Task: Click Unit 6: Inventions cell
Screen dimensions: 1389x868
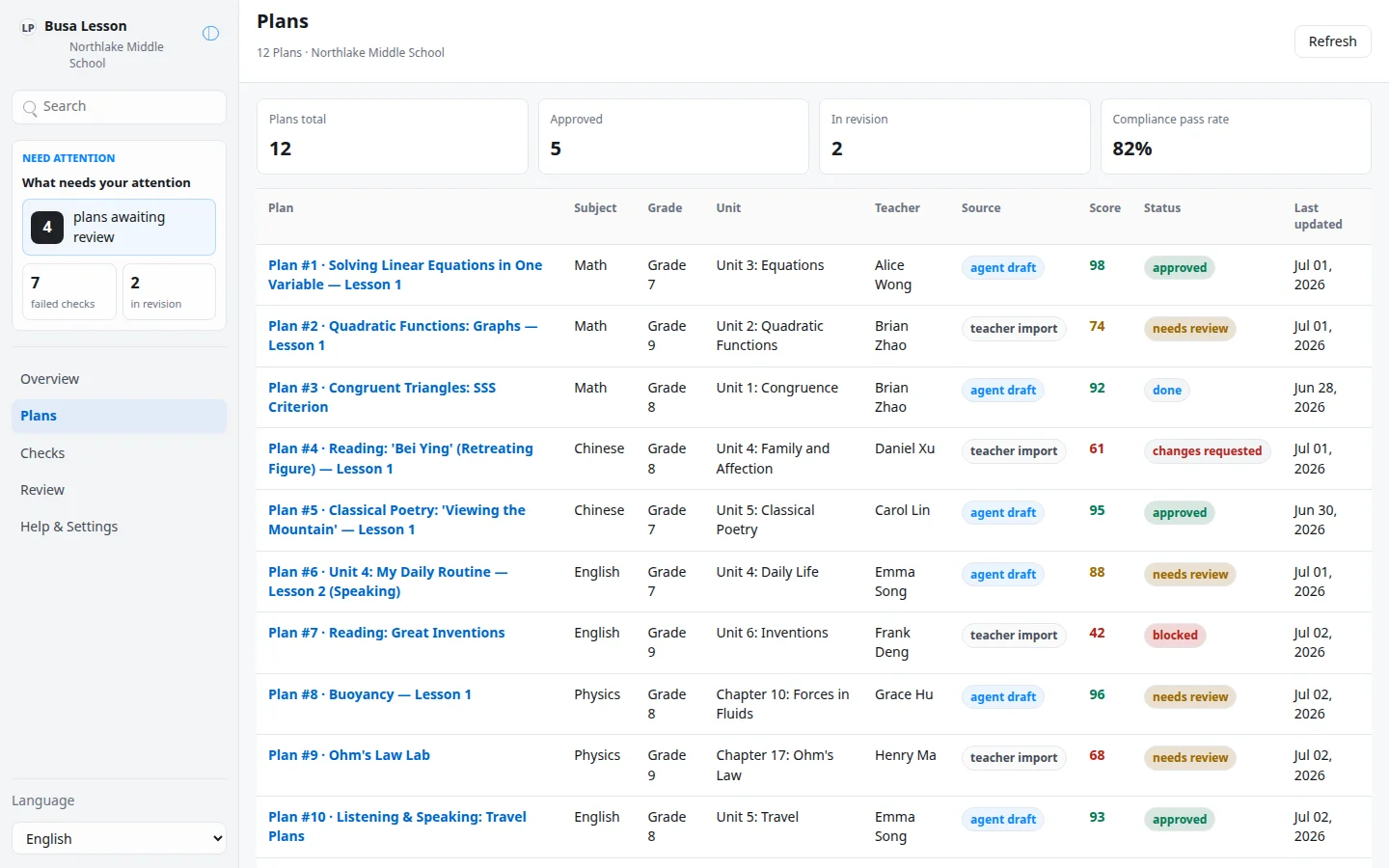Action: pyautogui.click(x=773, y=633)
